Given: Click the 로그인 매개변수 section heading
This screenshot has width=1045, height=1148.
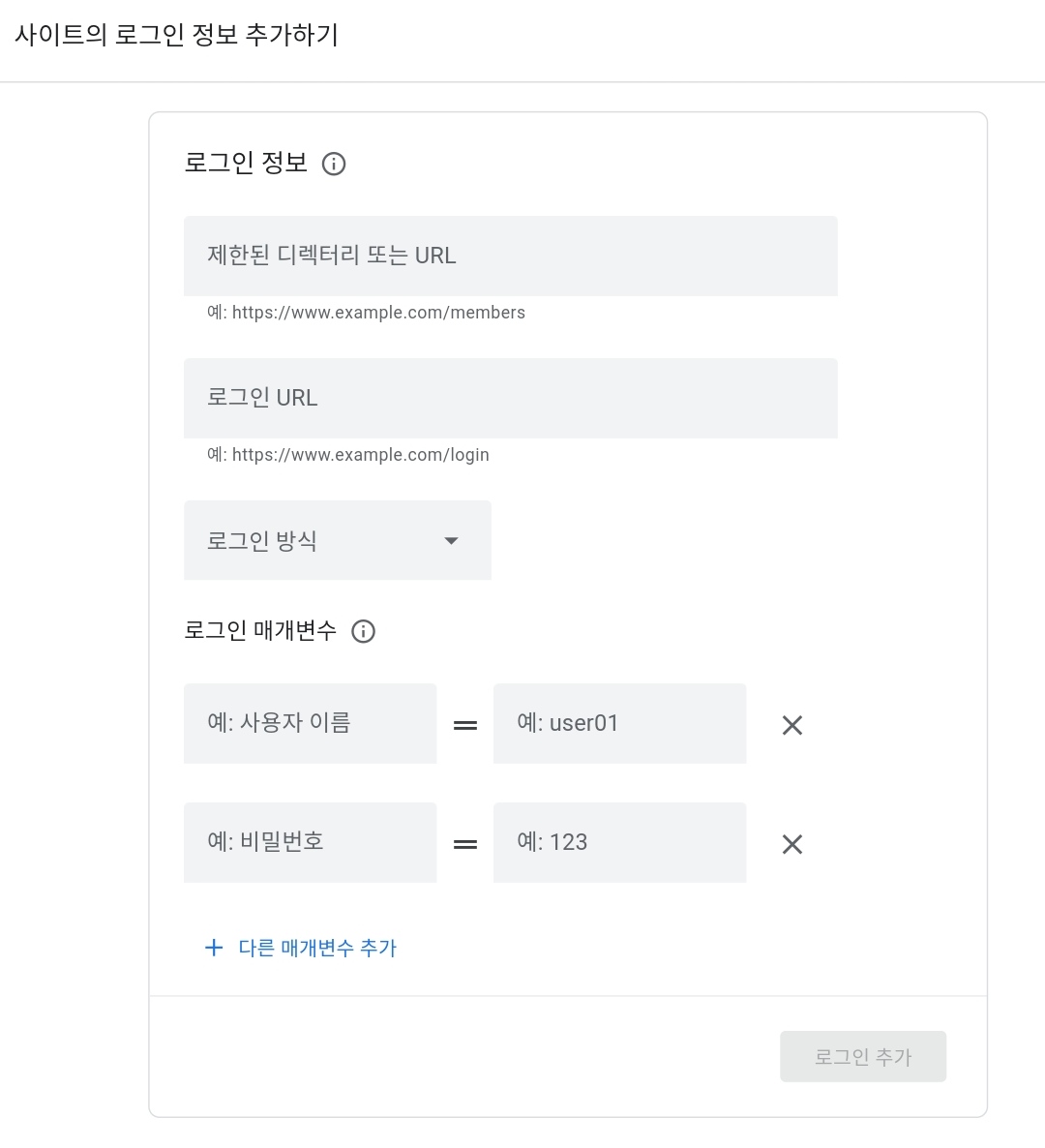Looking at the screenshot, I should 259,629.
